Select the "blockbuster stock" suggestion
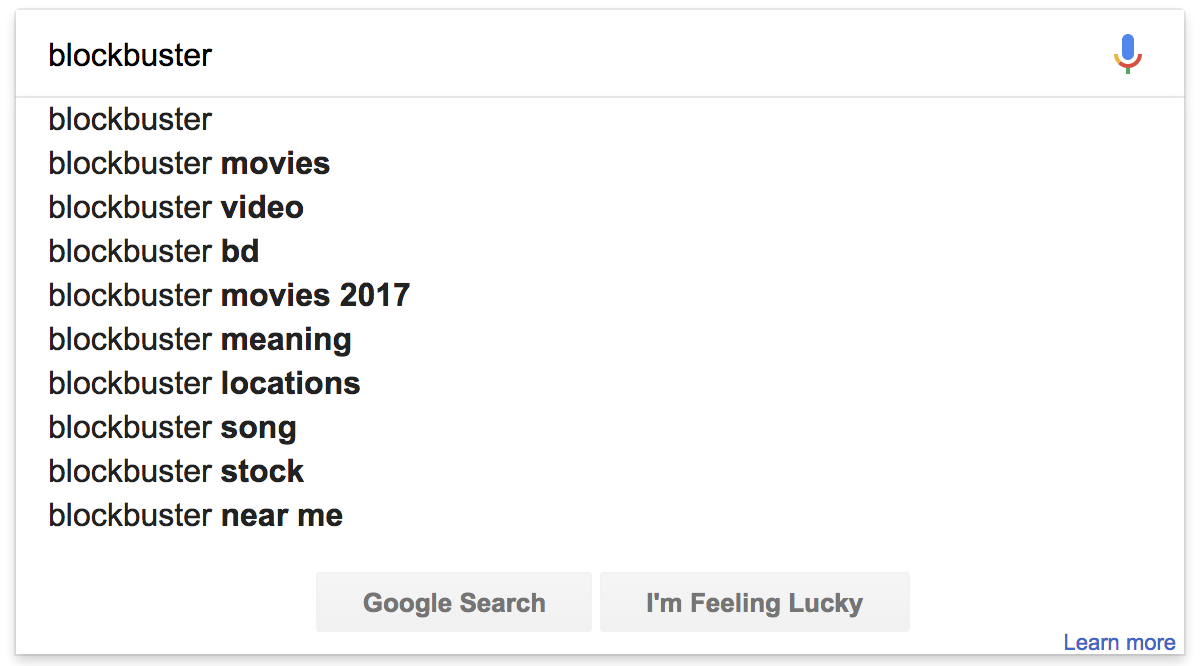 600,472
